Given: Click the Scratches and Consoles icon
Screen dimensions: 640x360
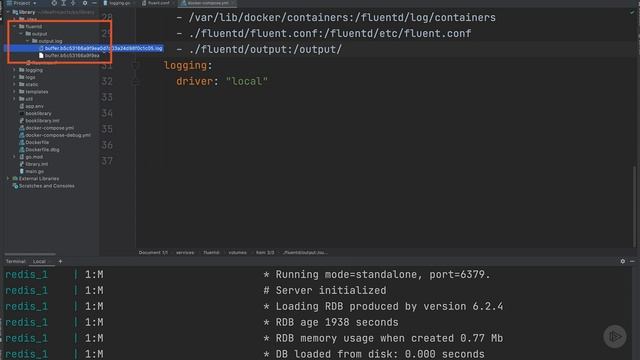Looking at the screenshot, I should coord(15,186).
